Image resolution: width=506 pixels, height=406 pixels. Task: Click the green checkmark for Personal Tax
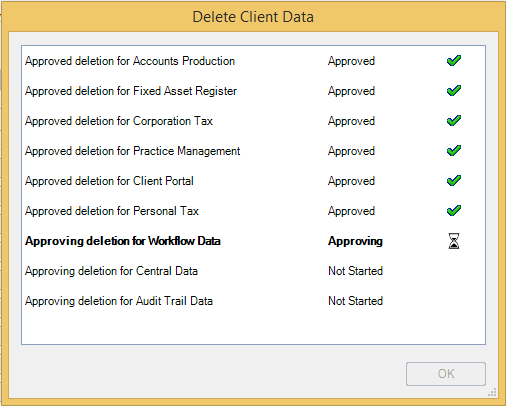[x=454, y=211]
